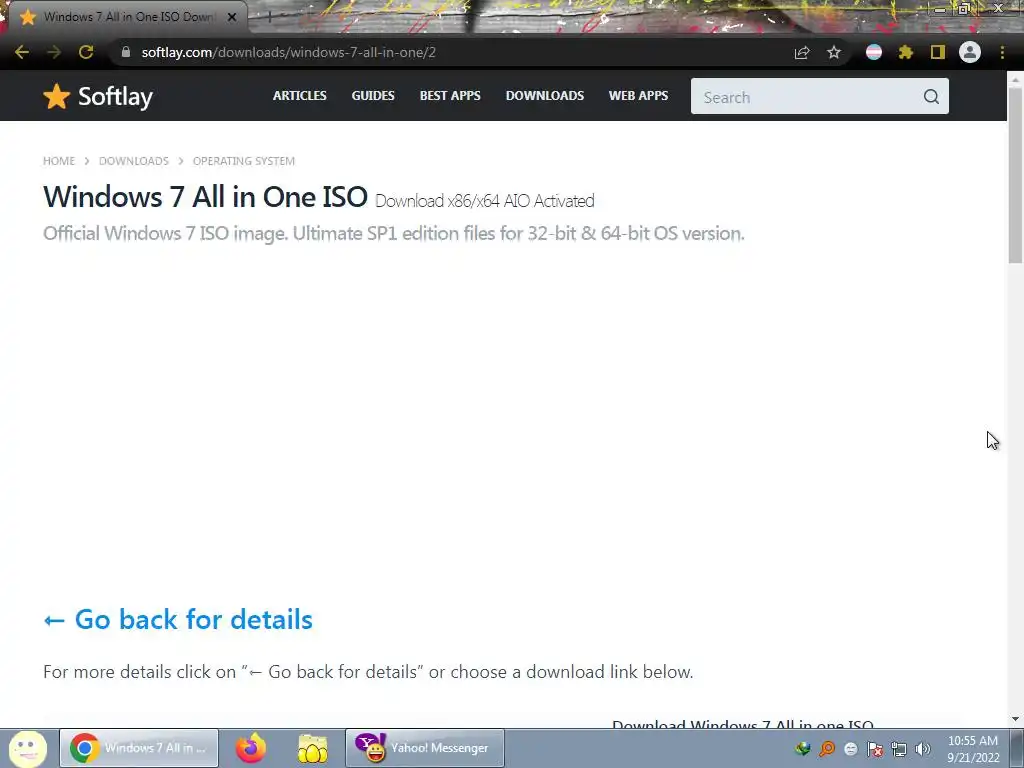Open the Extensions puzzle piece menu

(x=906, y=52)
